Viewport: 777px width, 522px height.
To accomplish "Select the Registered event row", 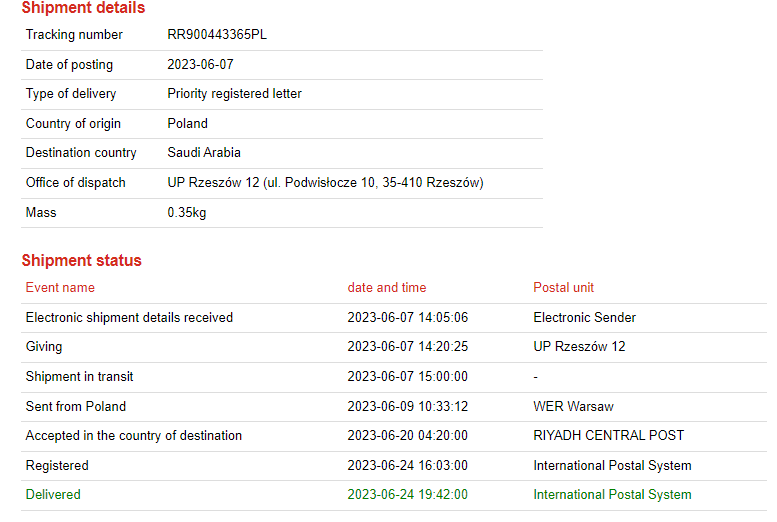I will (x=57, y=466).
